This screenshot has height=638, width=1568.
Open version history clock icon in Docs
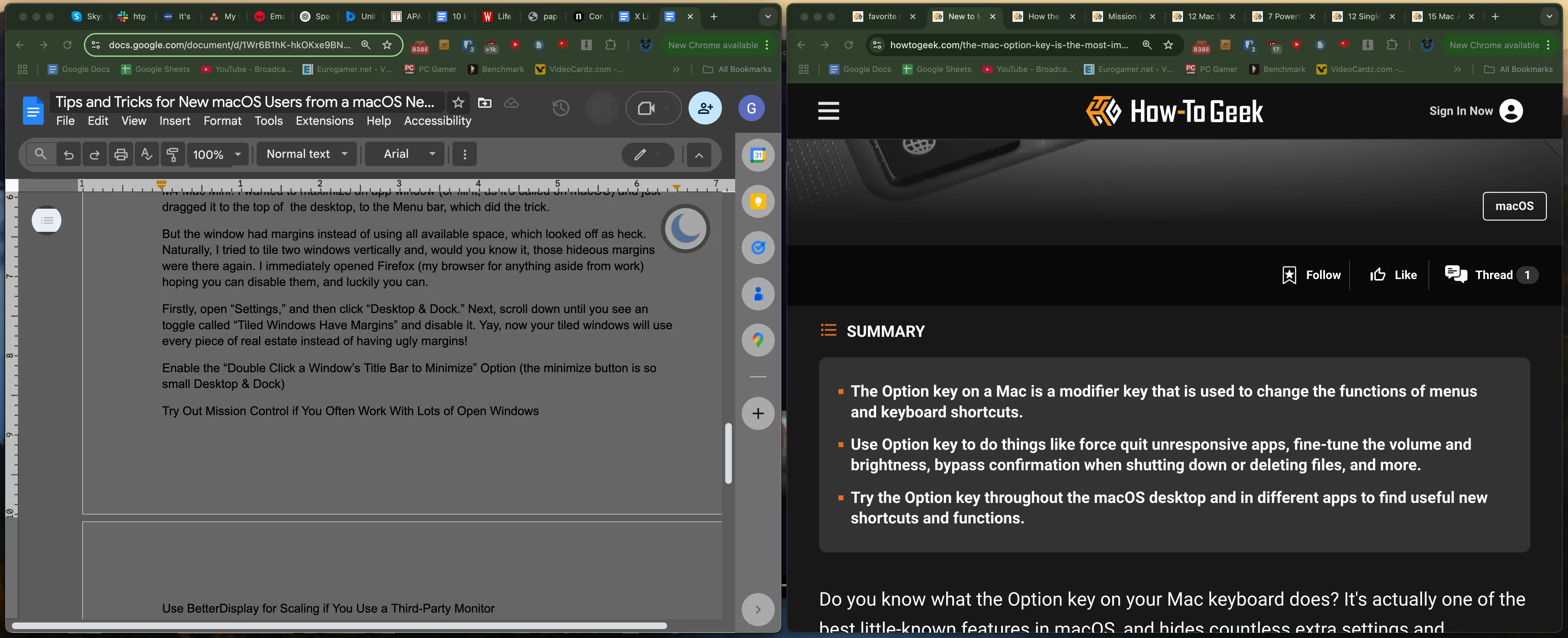(x=561, y=108)
